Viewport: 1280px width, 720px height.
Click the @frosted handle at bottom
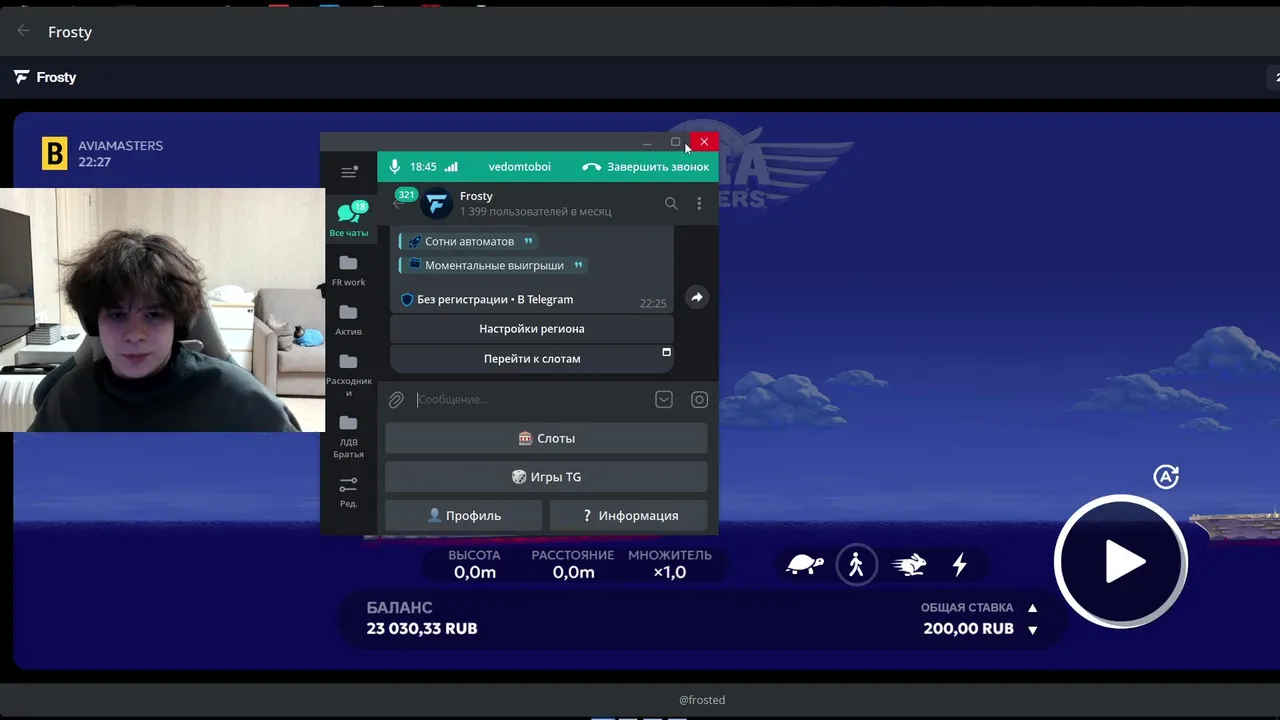click(x=702, y=700)
